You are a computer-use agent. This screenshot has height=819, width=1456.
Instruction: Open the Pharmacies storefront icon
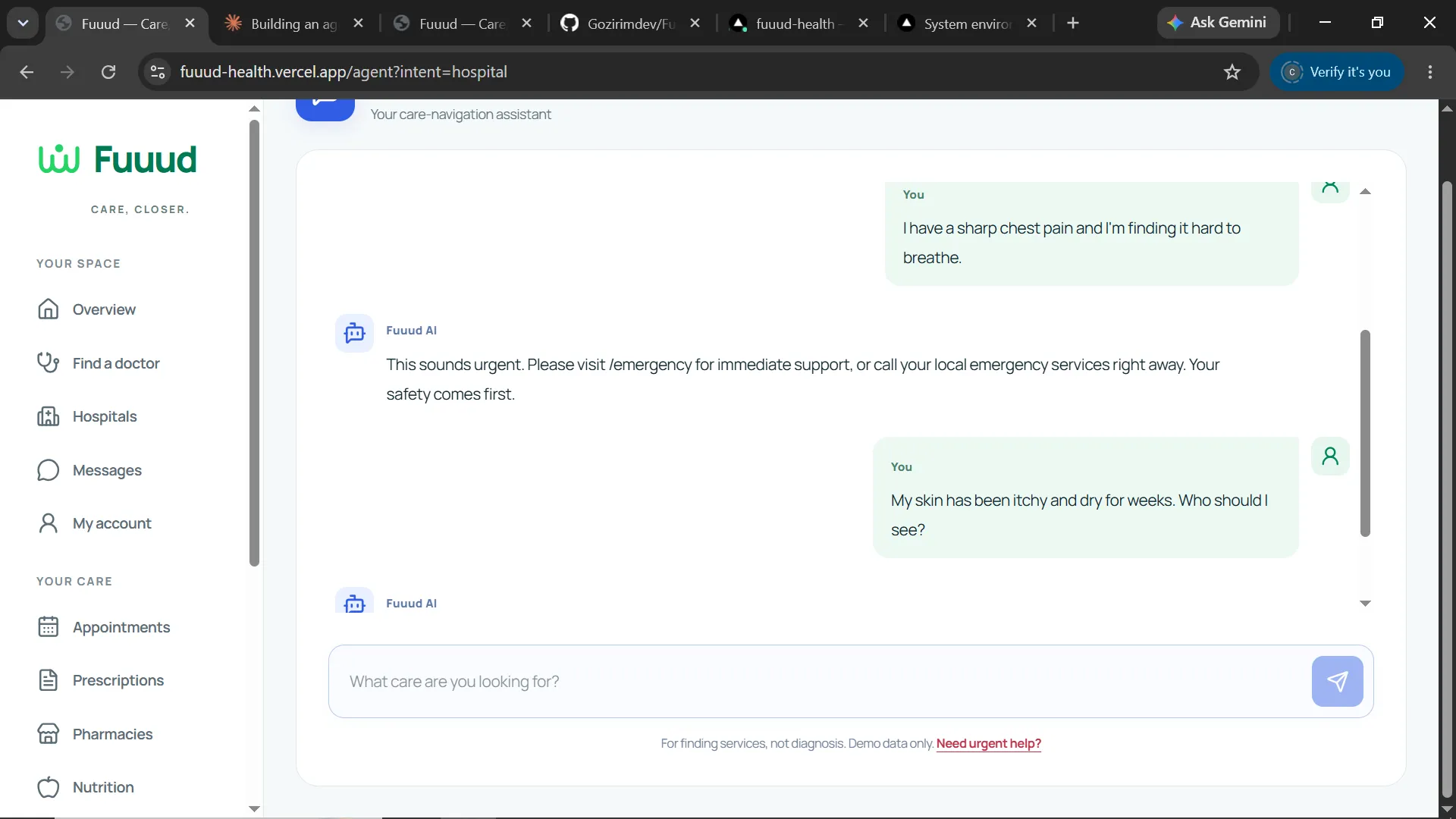click(48, 733)
